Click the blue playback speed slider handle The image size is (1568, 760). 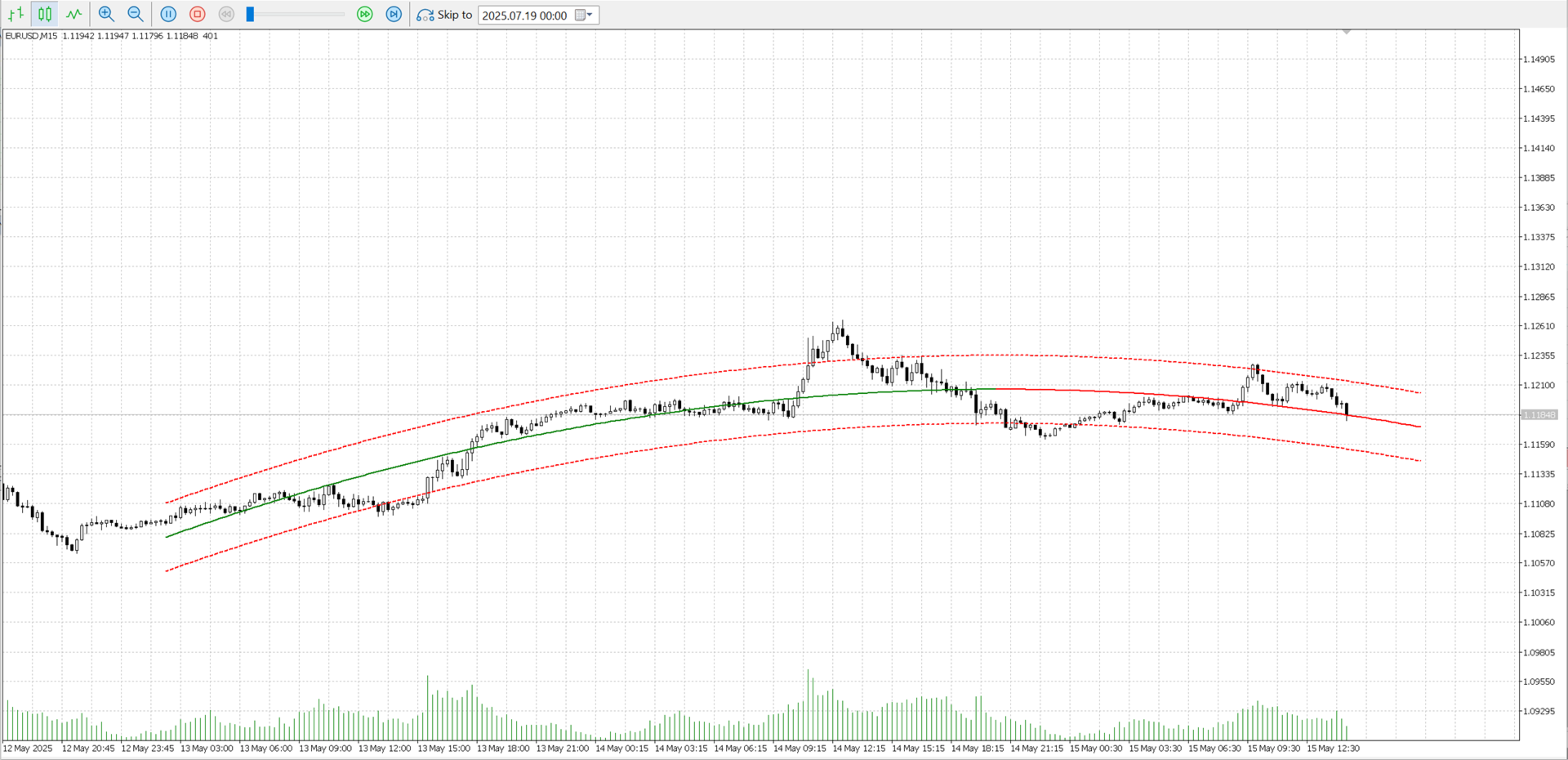click(x=250, y=14)
